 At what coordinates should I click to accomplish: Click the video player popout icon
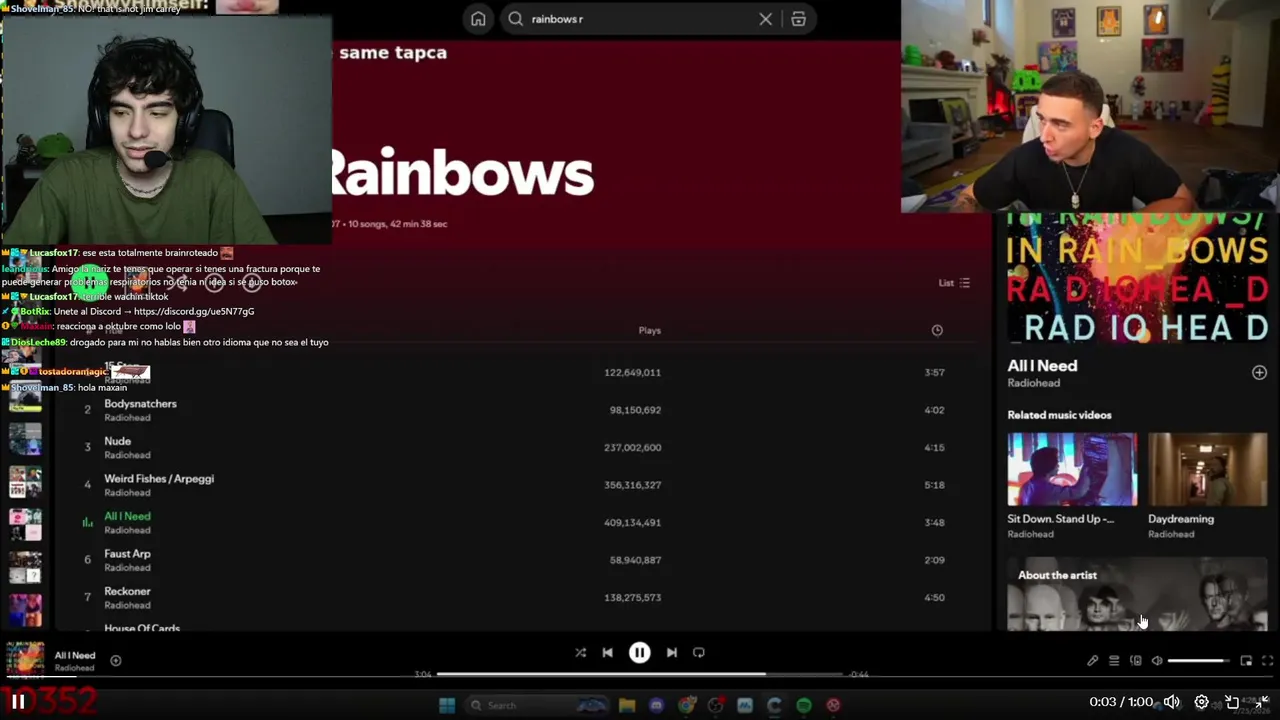point(1232,702)
